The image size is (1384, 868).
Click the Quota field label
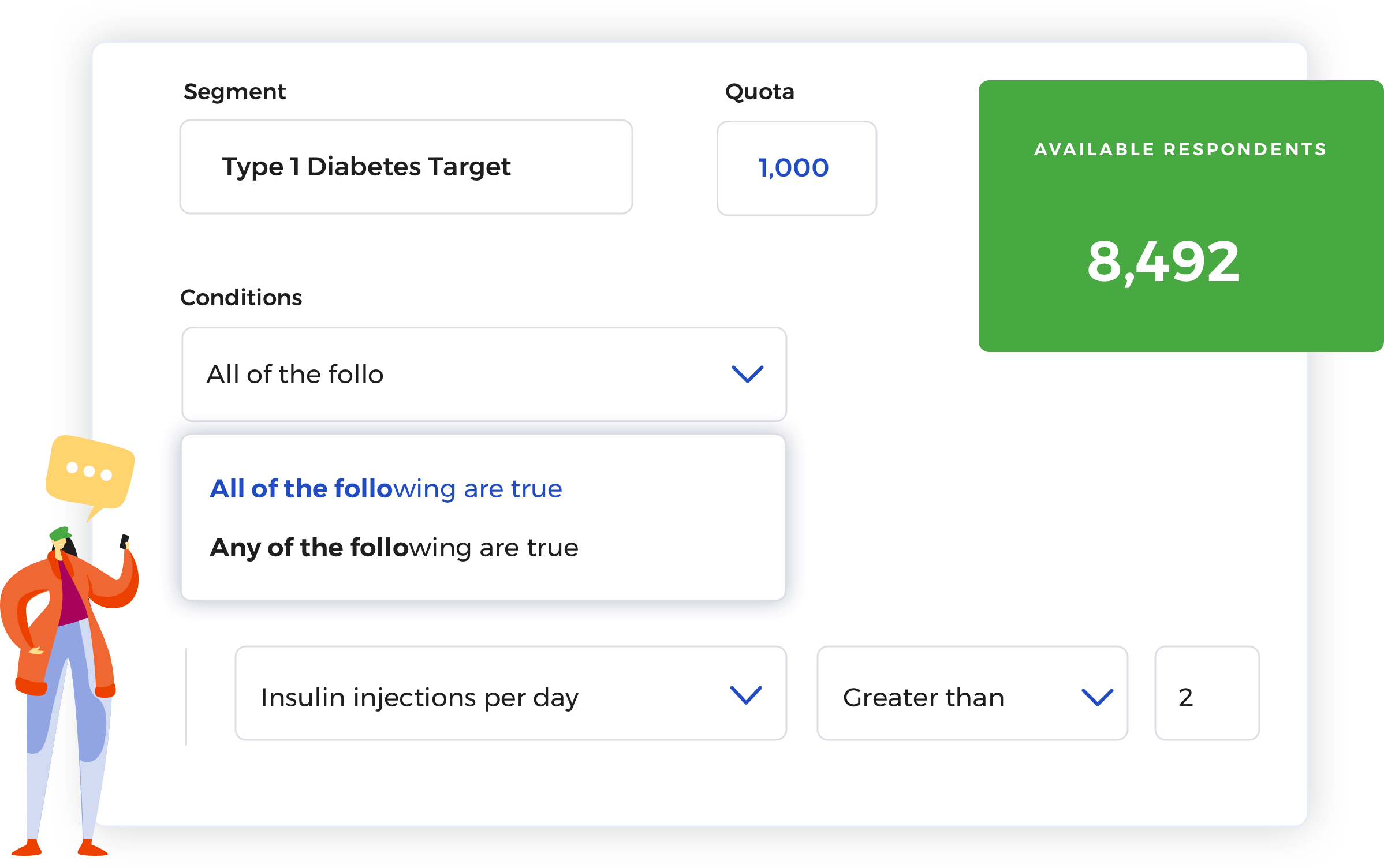pyautogui.click(x=759, y=92)
